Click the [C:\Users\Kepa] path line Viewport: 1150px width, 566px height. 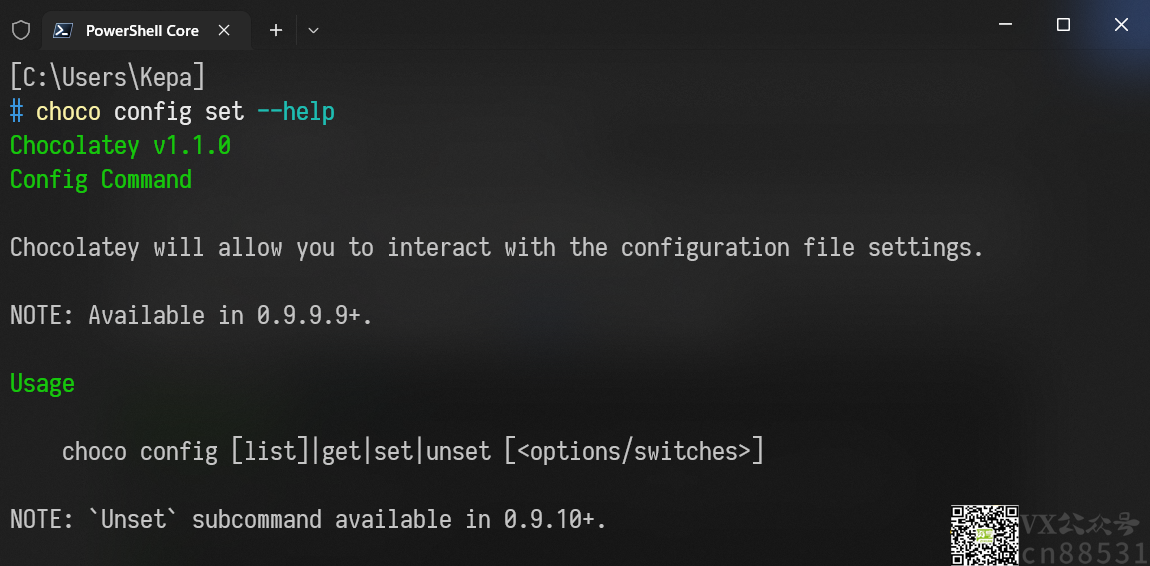107,77
